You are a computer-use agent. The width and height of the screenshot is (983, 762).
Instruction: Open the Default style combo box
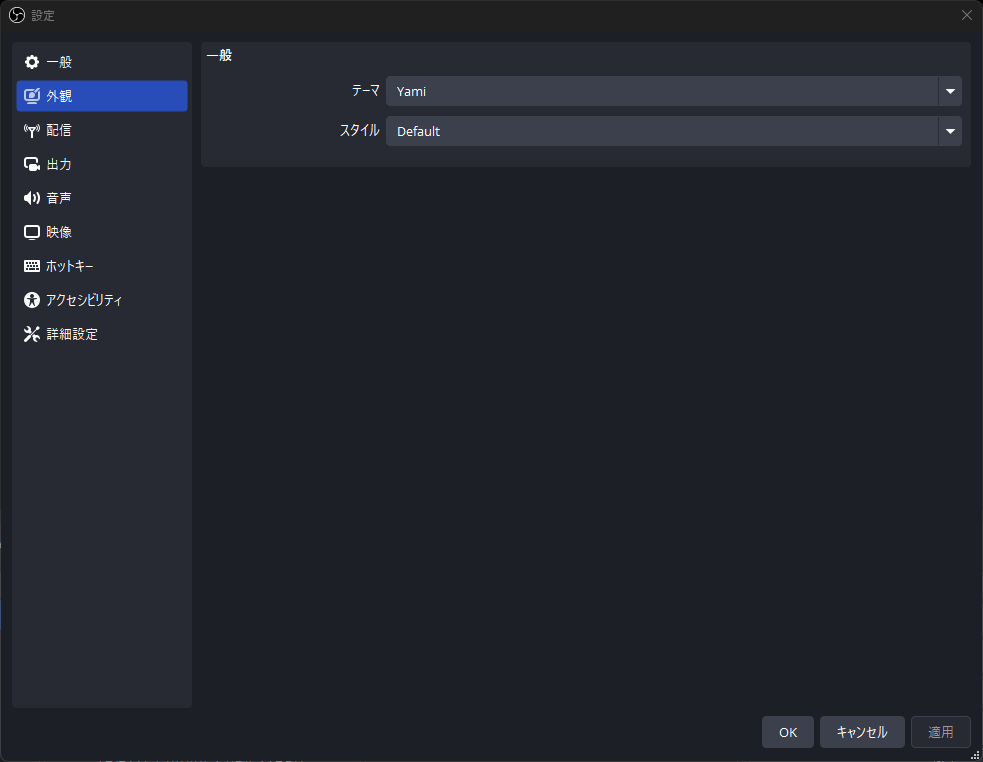(x=673, y=131)
